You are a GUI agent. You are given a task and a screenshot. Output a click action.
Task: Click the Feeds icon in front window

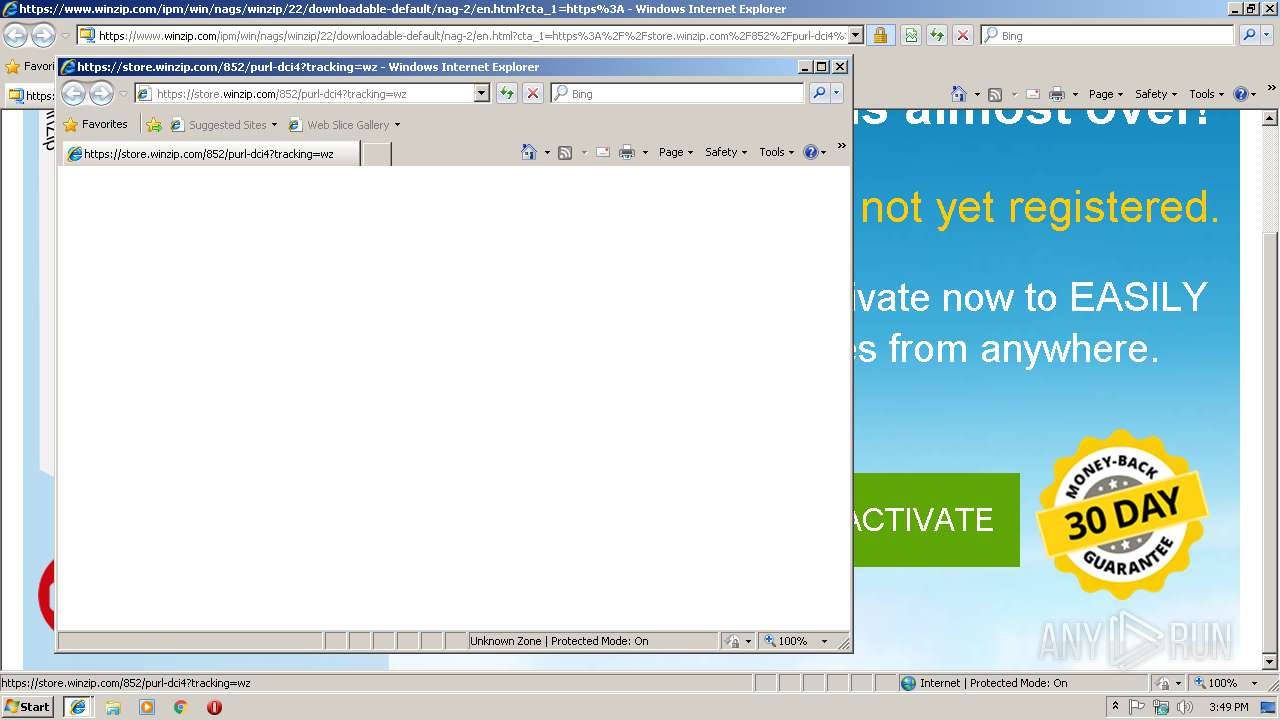pyautogui.click(x=565, y=152)
